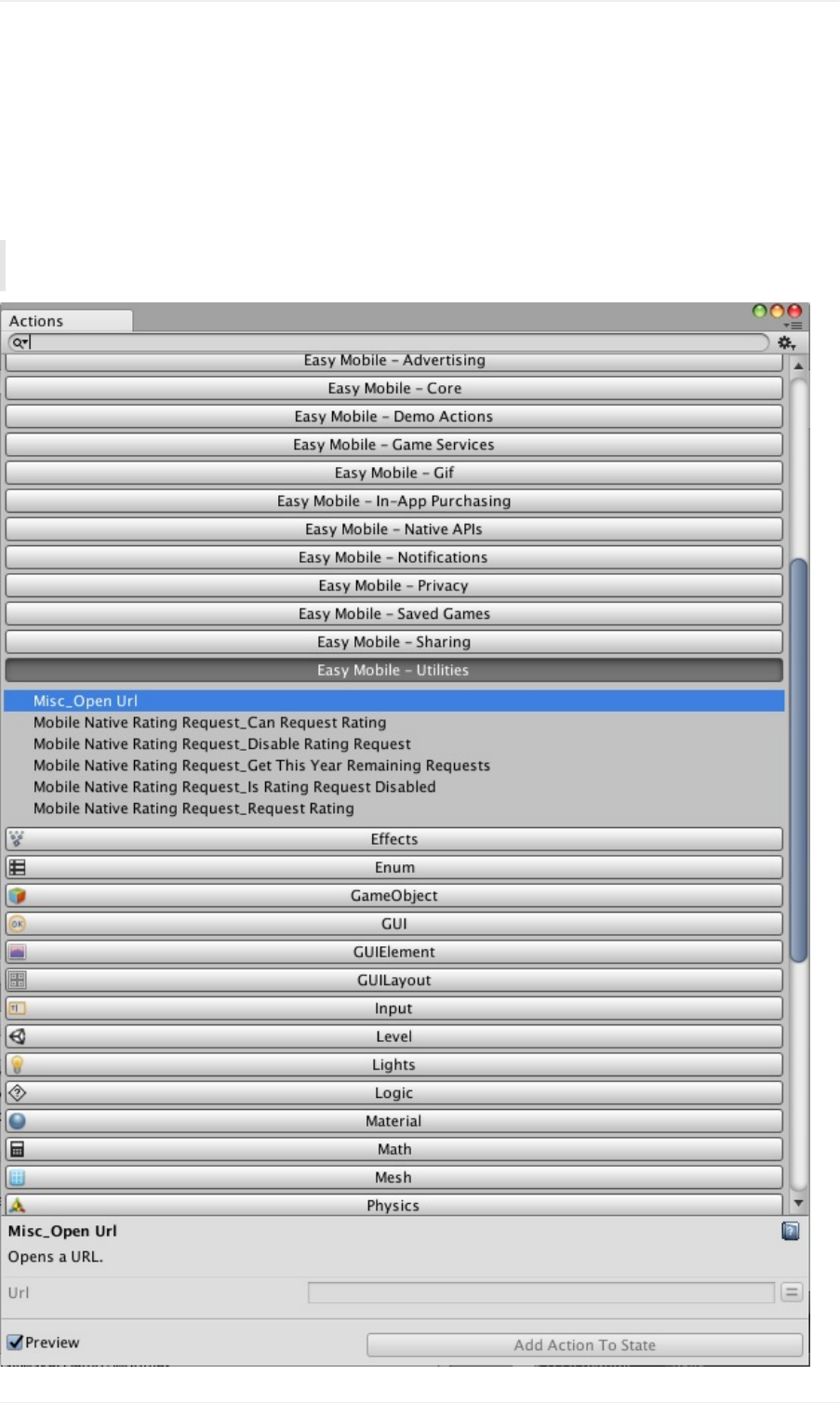Expand the GUI category

[x=394, y=924]
